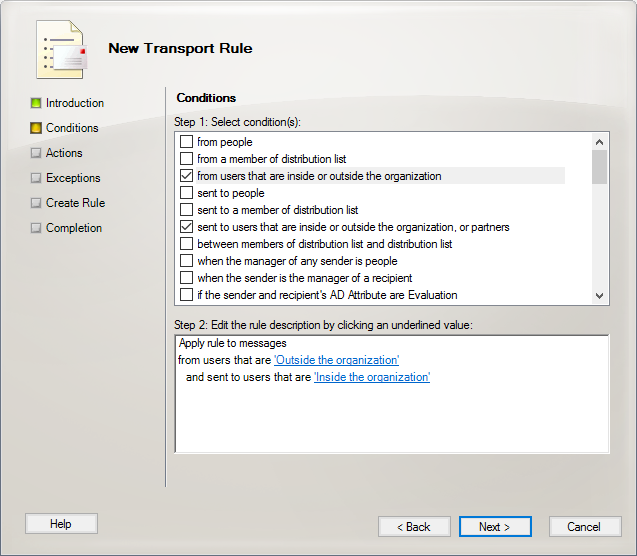Enable 'sent to a member of distribution list'
This screenshot has width=637, height=556.
pos(186,210)
